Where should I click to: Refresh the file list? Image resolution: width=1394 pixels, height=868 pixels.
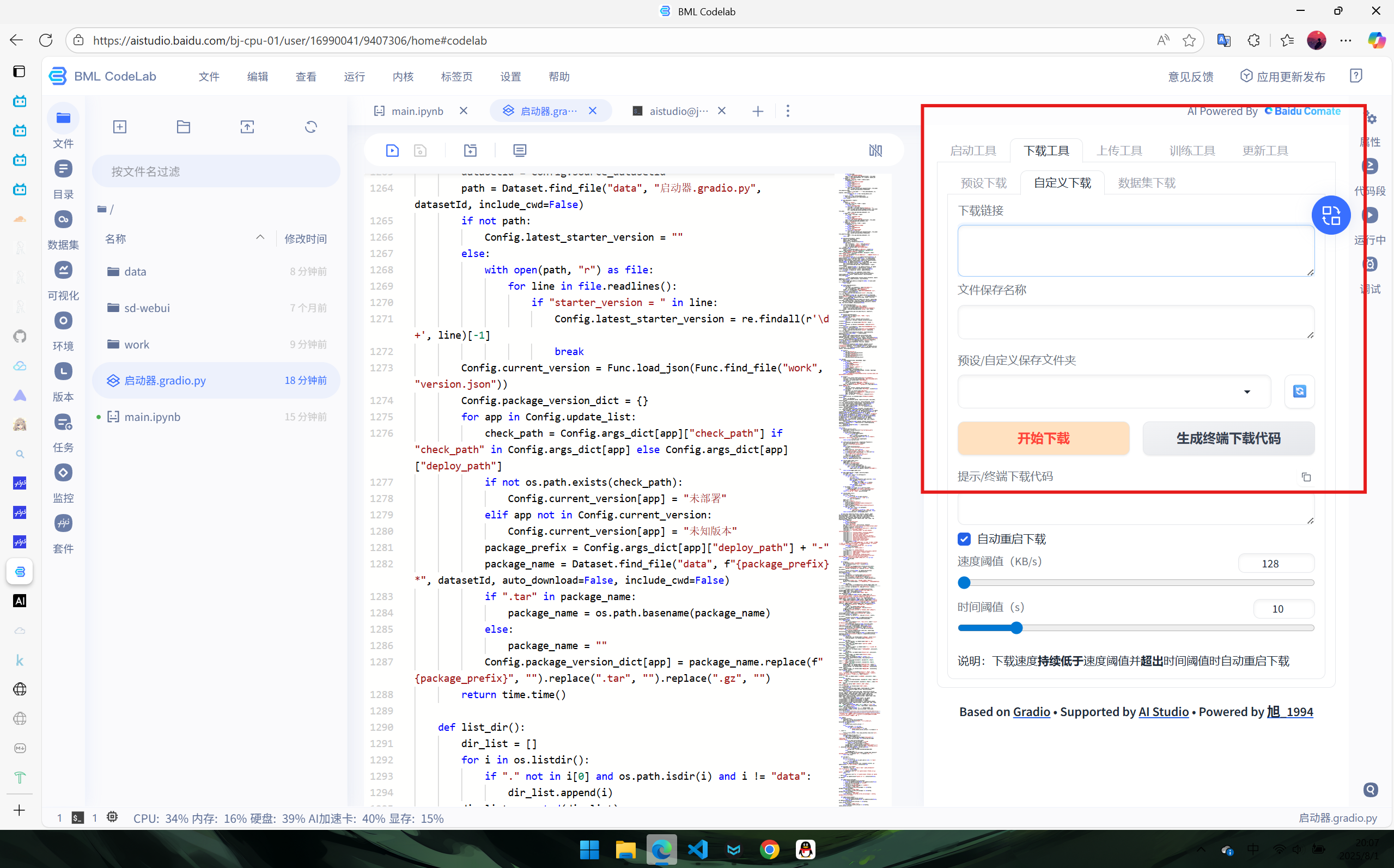pos(311,127)
